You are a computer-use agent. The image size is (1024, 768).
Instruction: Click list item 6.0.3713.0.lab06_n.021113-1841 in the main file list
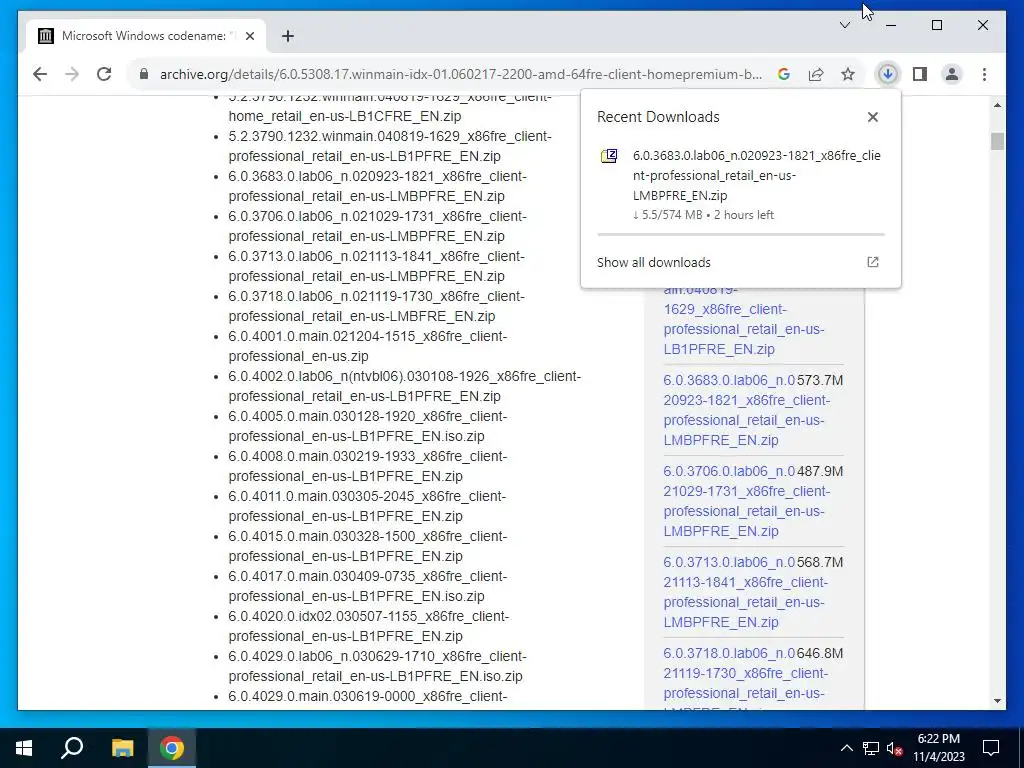tap(376, 266)
